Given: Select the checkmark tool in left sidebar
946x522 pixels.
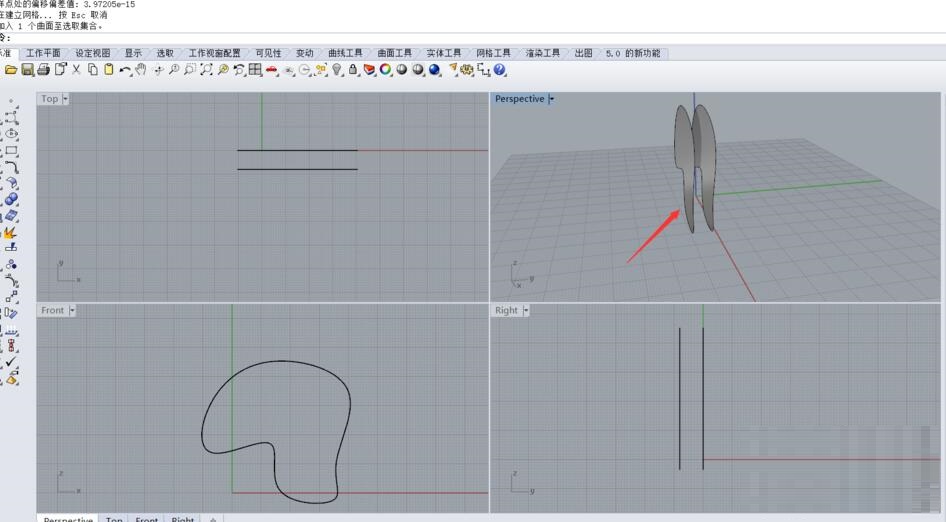Looking at the screenshot, I should [x=11, y=362].
